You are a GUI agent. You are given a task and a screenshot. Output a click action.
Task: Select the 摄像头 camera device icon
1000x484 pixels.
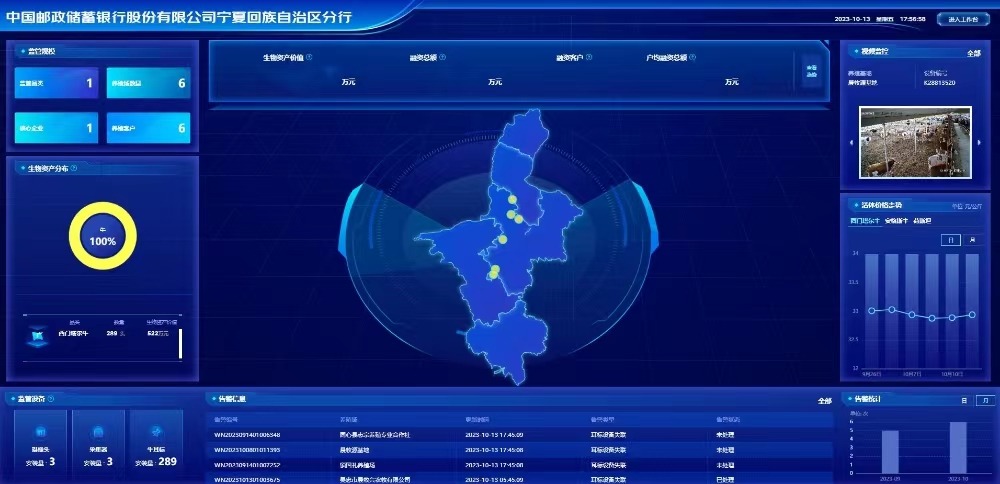(40, 432)
